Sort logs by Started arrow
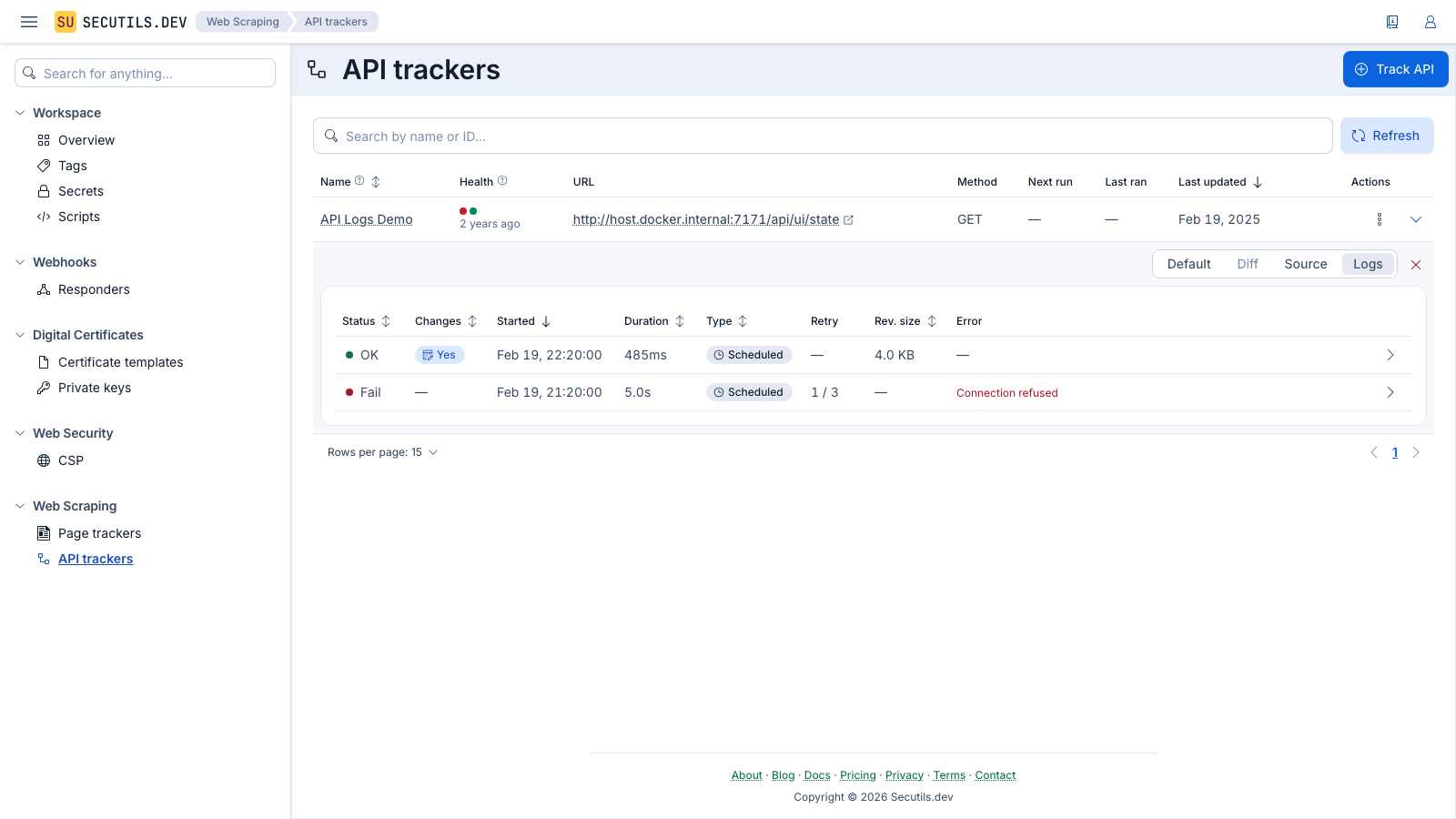Viewport: 1456px width, 819px height. pyautogui.click(x=546, y=321)
